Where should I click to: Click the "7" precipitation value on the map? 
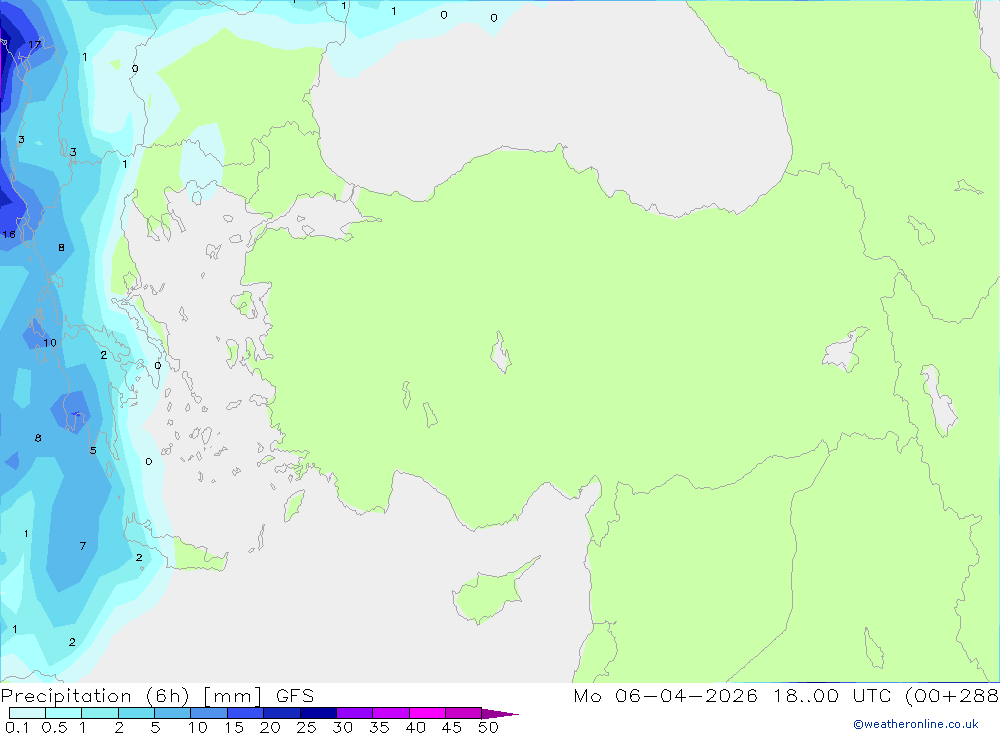point(83,545)
